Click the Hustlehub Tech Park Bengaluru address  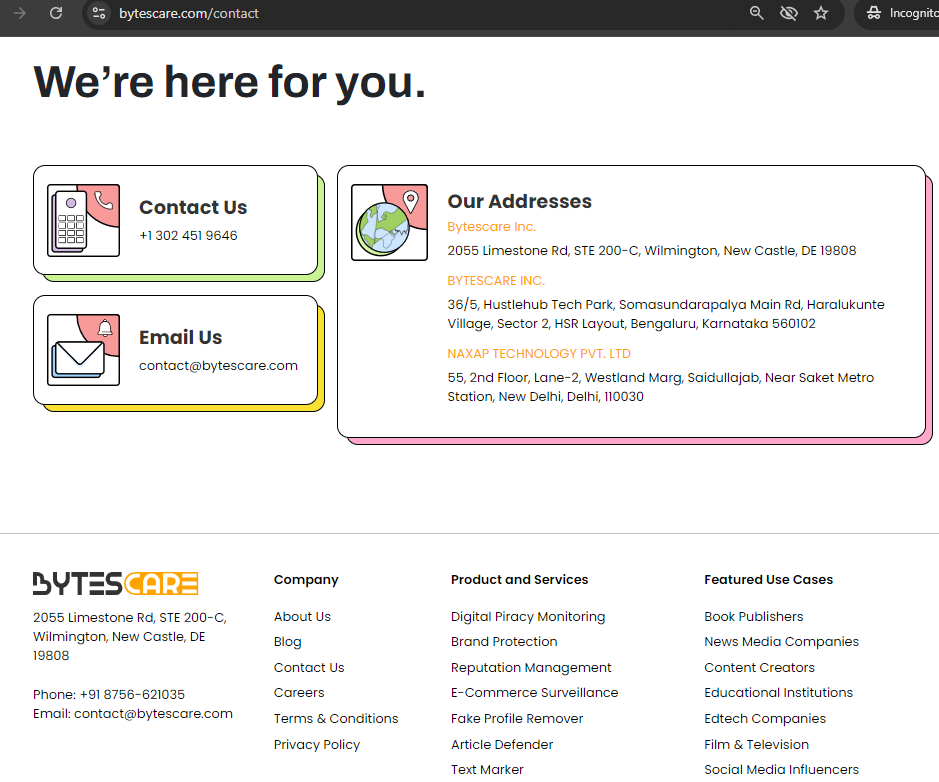(x=666, y=314)
